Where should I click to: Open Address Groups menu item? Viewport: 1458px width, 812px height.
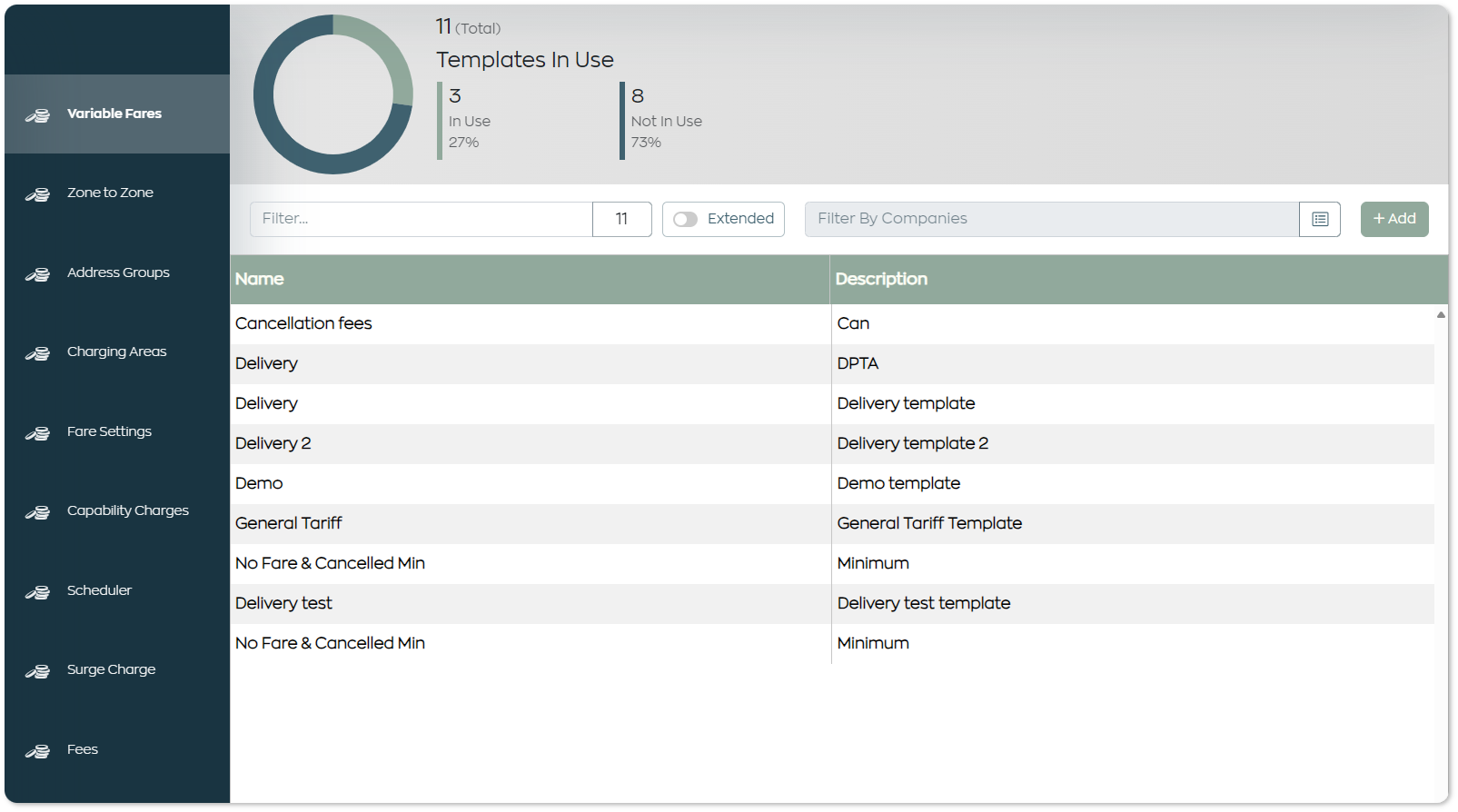pyautogui.click(x=117, y=272)
